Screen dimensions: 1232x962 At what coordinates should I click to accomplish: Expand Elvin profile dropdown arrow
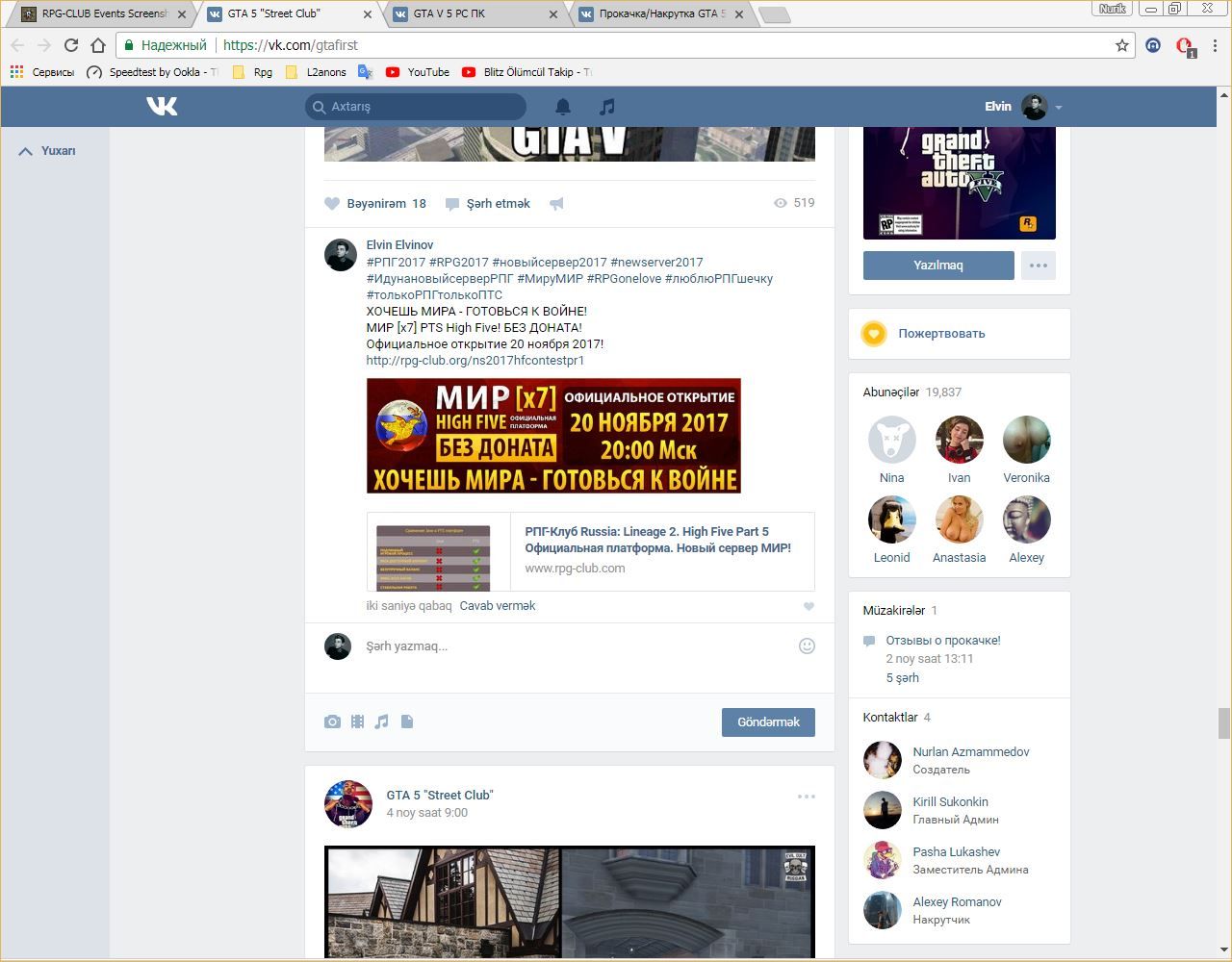click(1059, 108)
